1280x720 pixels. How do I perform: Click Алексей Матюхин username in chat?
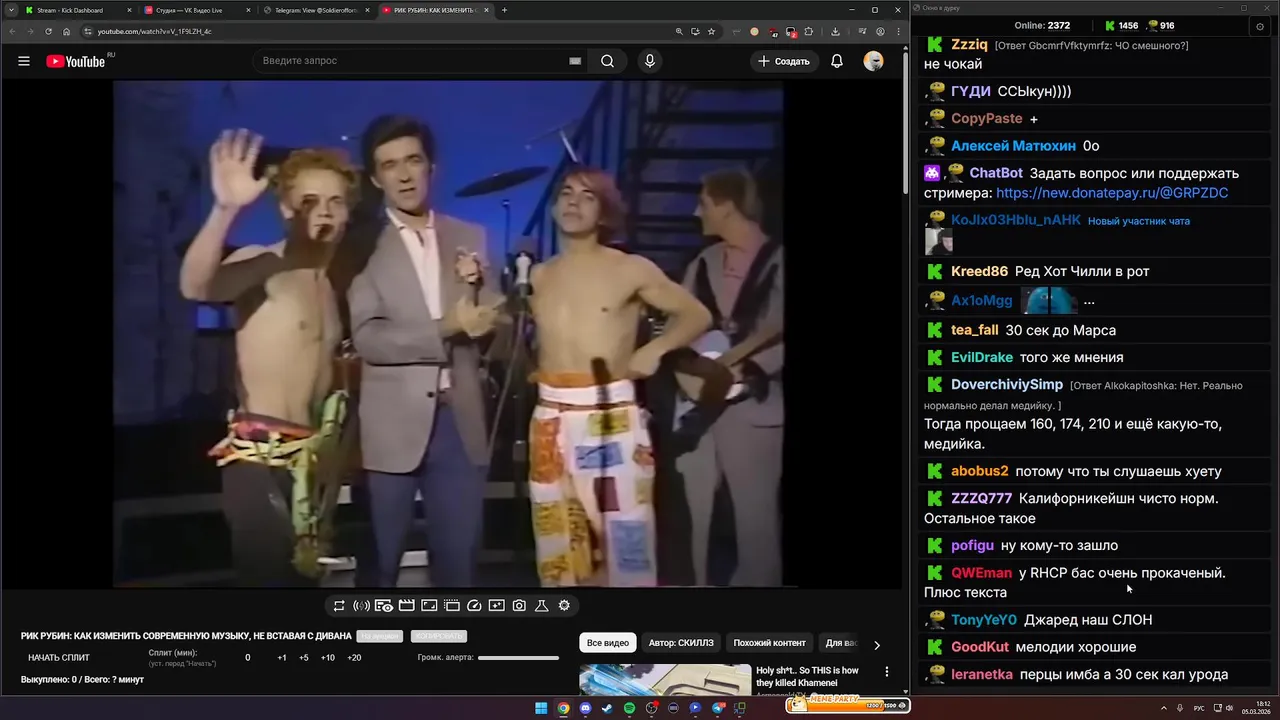coord(1013,146)
